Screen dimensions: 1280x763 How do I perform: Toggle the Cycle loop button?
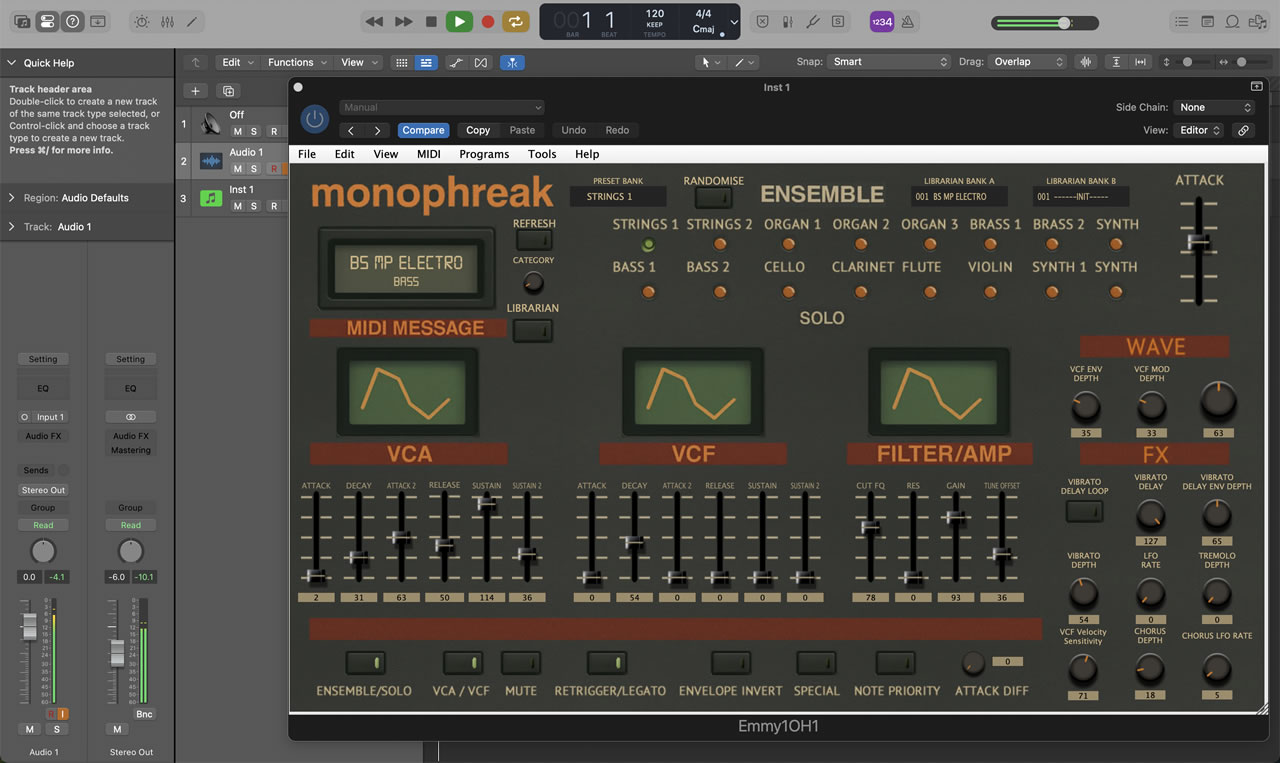516,21
